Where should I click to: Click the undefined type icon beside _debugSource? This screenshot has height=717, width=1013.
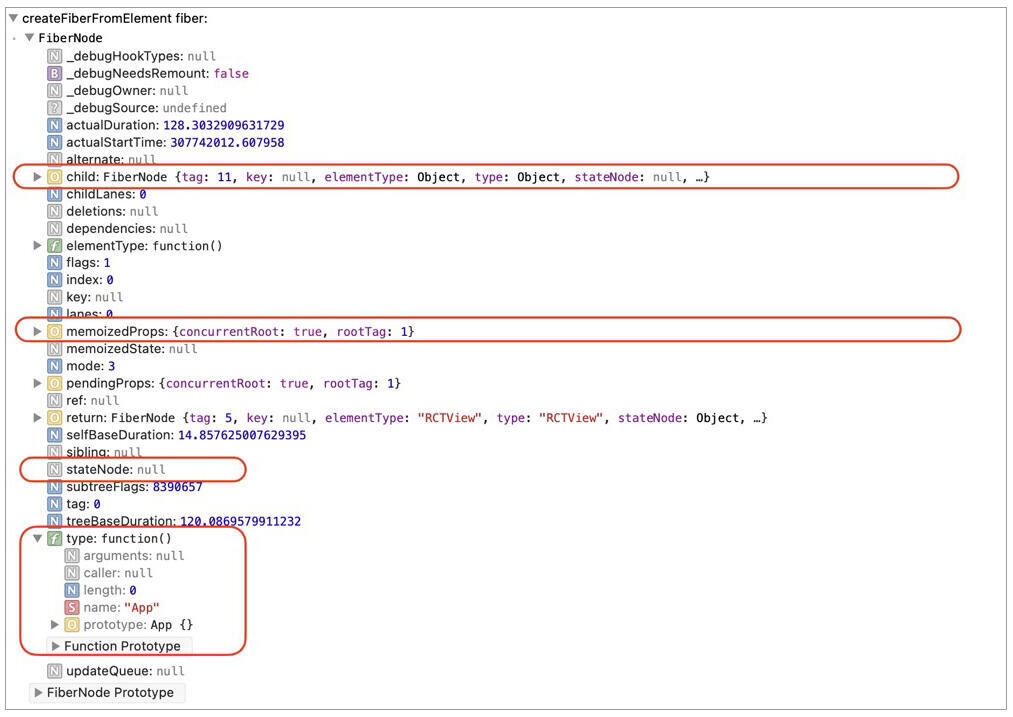click(55, 108)
